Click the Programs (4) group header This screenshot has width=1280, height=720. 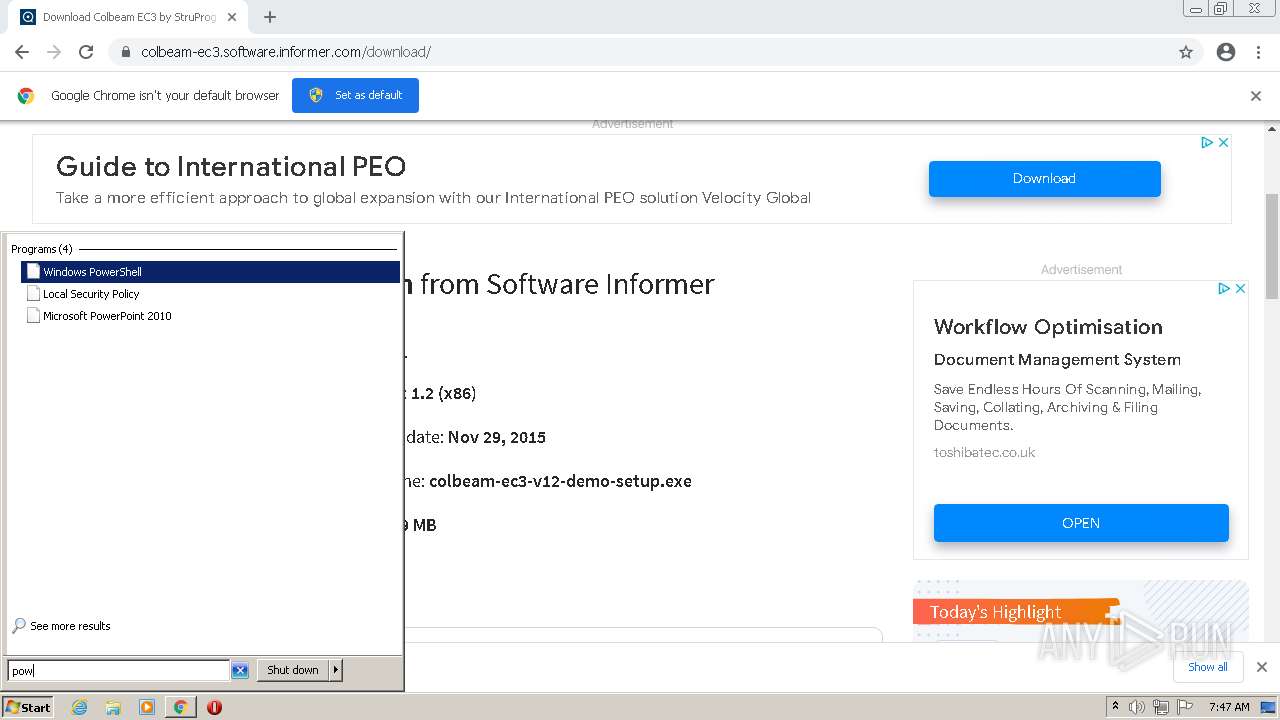pos(42,249)
